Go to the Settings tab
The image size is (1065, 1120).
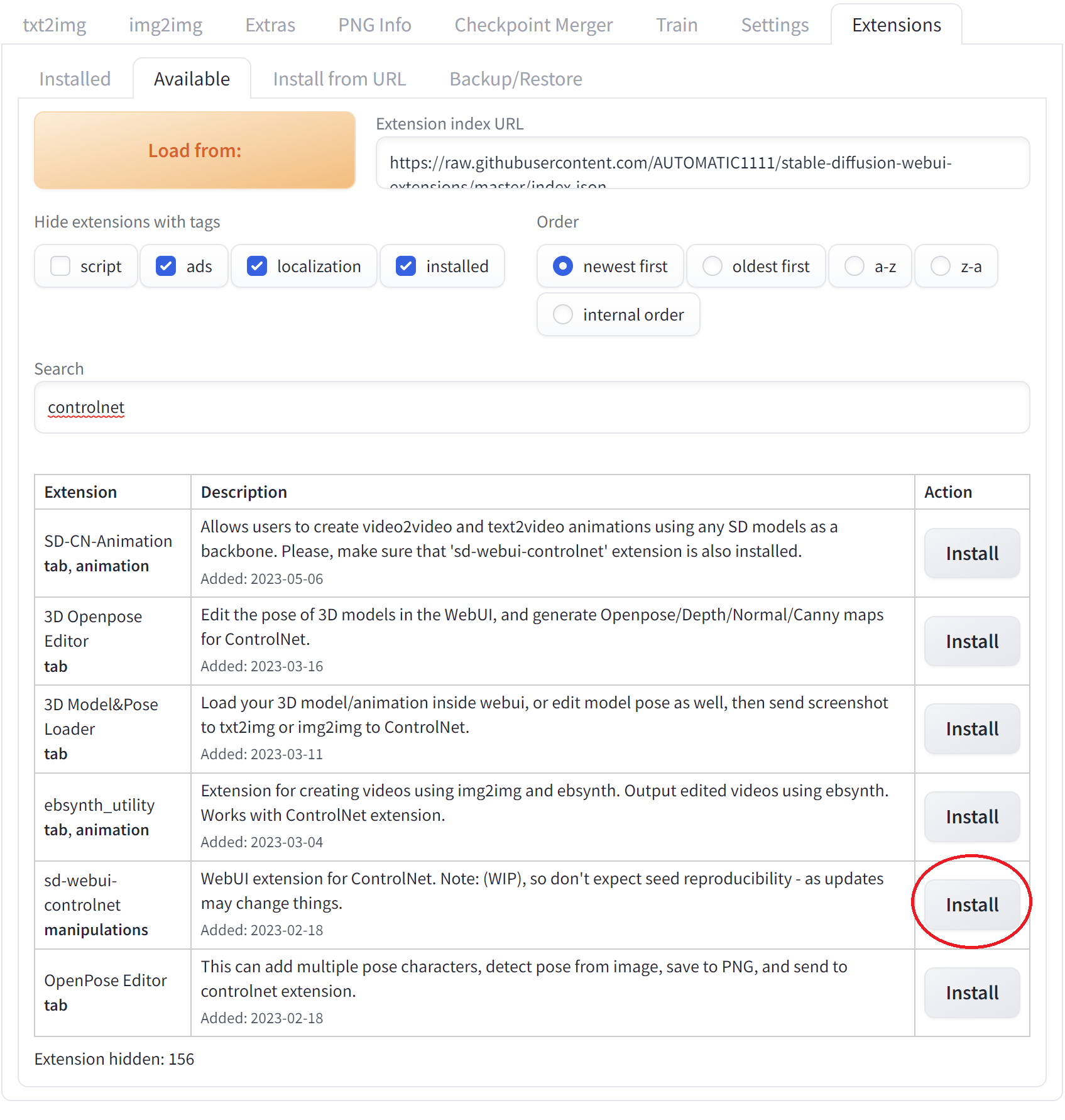tap(774, 25)
